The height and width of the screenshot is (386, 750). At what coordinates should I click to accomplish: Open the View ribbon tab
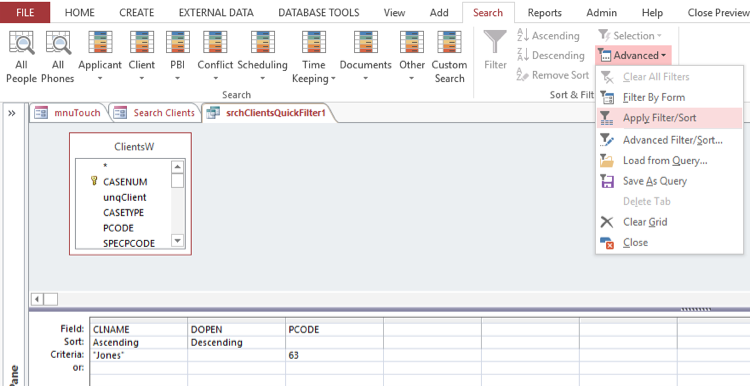click(x=394, y=13)
